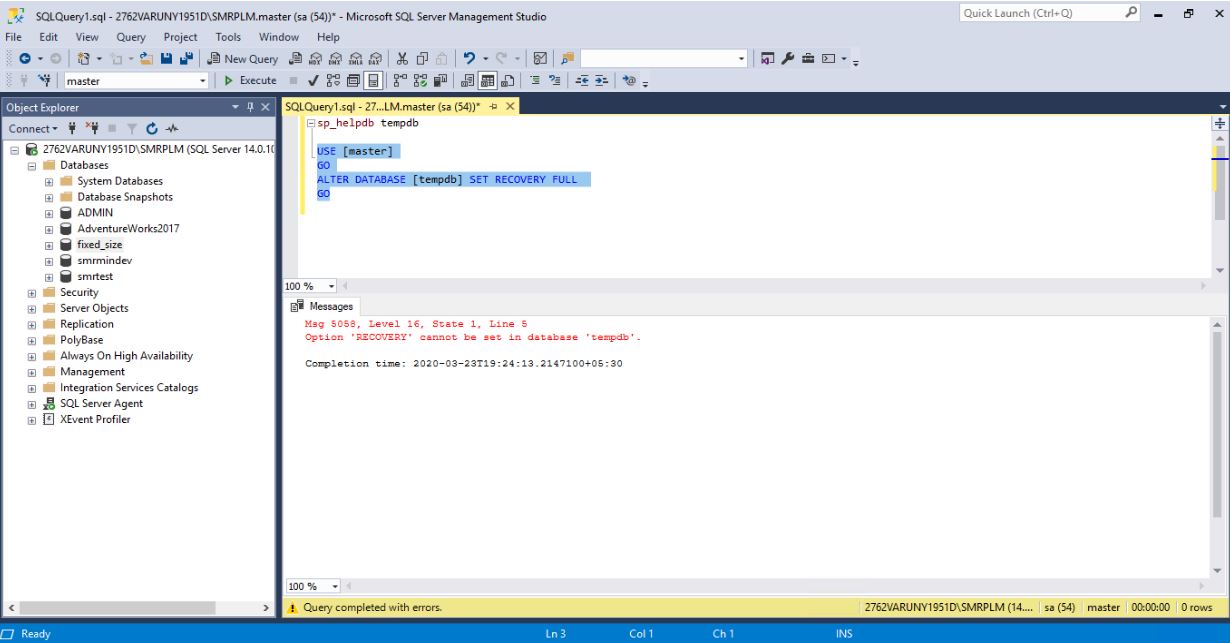Click the Save disk icon in toolbar
Viewport: 1230px width, 643px height.
(x=166, y=59)
